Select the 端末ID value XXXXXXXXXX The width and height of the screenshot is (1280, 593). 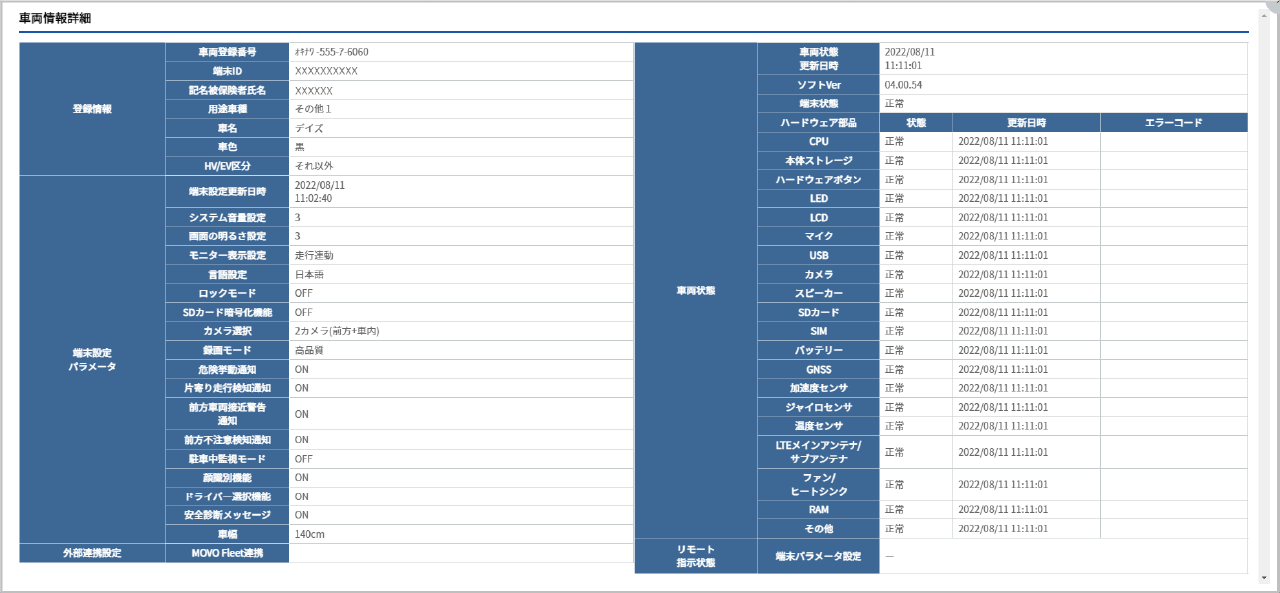[326, 71]
